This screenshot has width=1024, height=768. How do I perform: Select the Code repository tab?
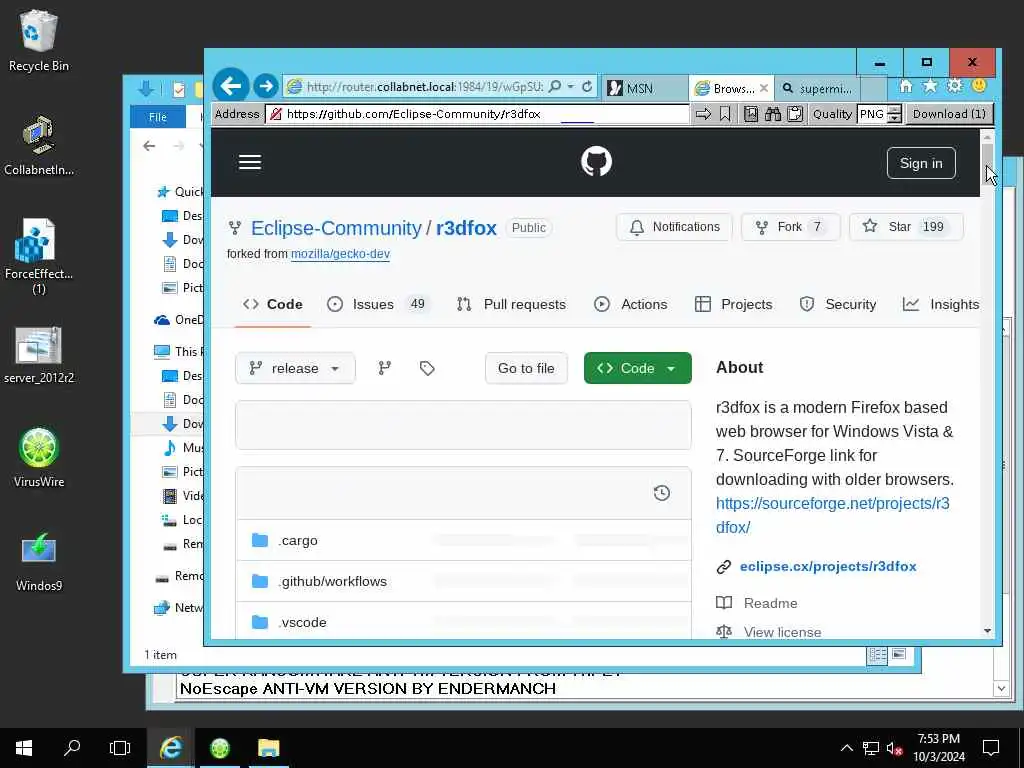(273, 304)
